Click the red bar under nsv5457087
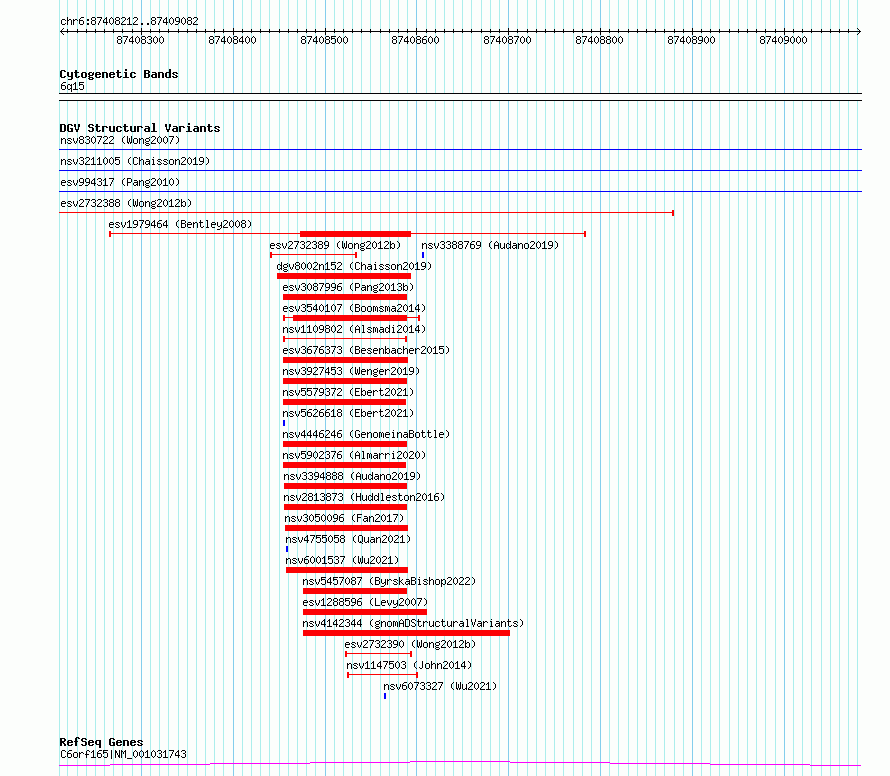Viewport: 890px width, 776px height. click(x=355, y=591)
